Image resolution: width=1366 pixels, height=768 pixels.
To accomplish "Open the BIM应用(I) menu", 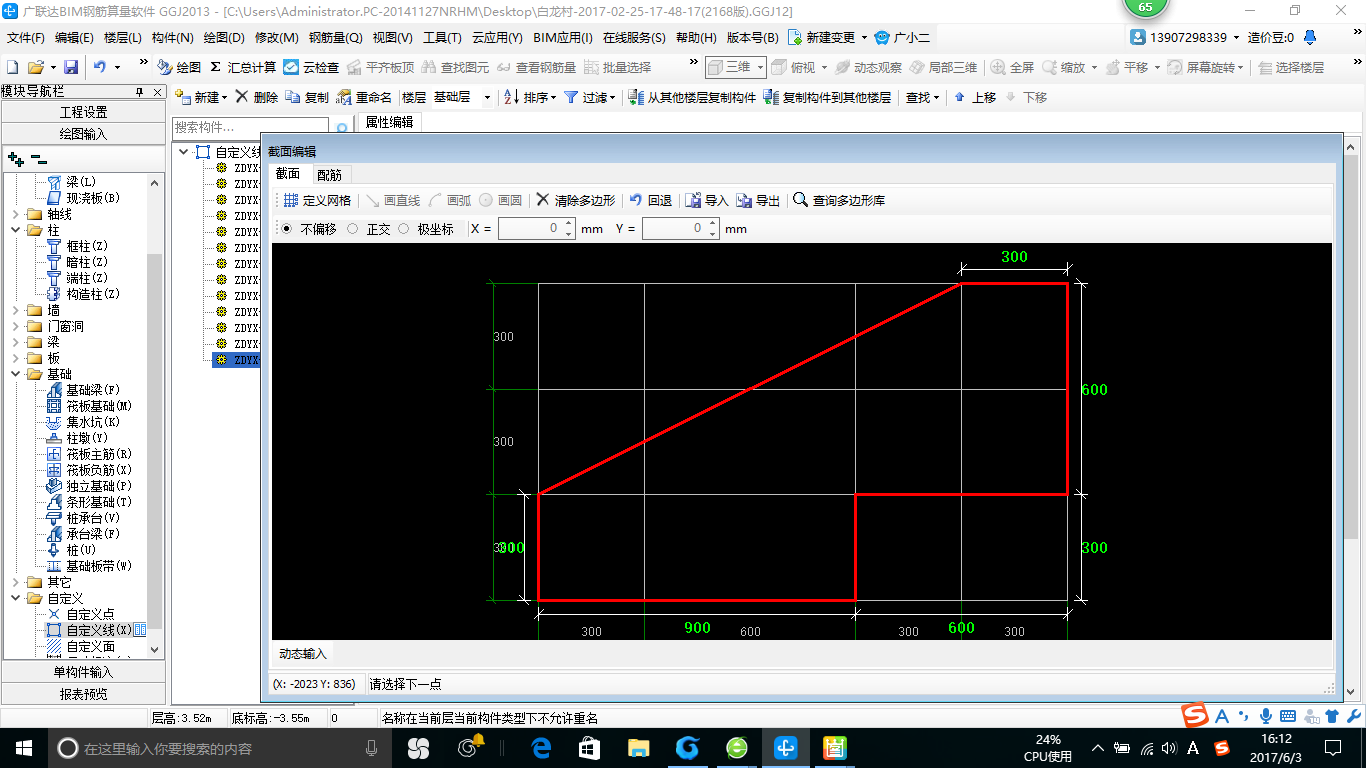I will pyautogui.click(x=563, y=38).
